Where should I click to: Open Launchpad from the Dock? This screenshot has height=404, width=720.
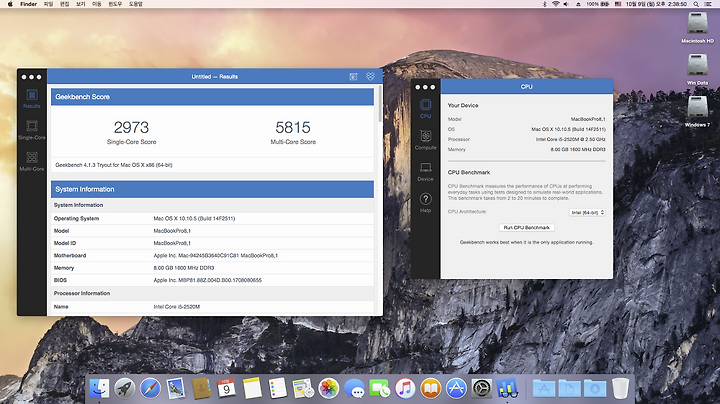point(124,388)
